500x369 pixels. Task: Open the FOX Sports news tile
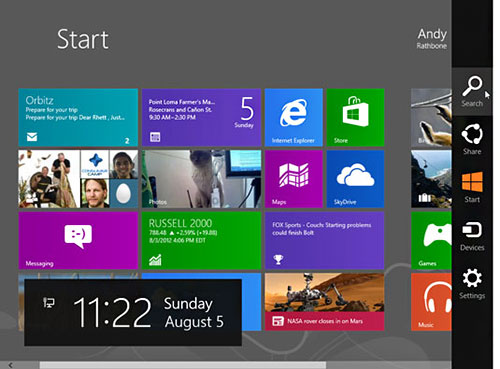pos(324,240)
